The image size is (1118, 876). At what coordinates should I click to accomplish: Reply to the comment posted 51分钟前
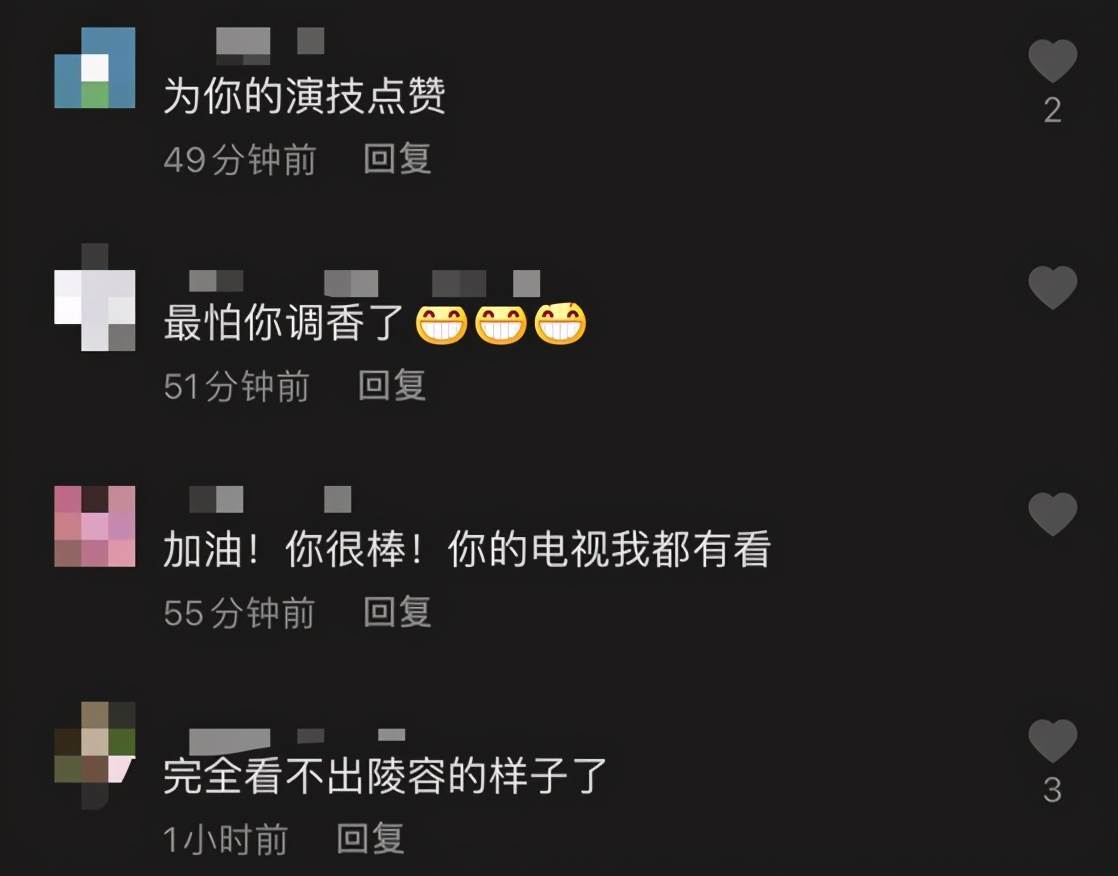coord(392,385)
